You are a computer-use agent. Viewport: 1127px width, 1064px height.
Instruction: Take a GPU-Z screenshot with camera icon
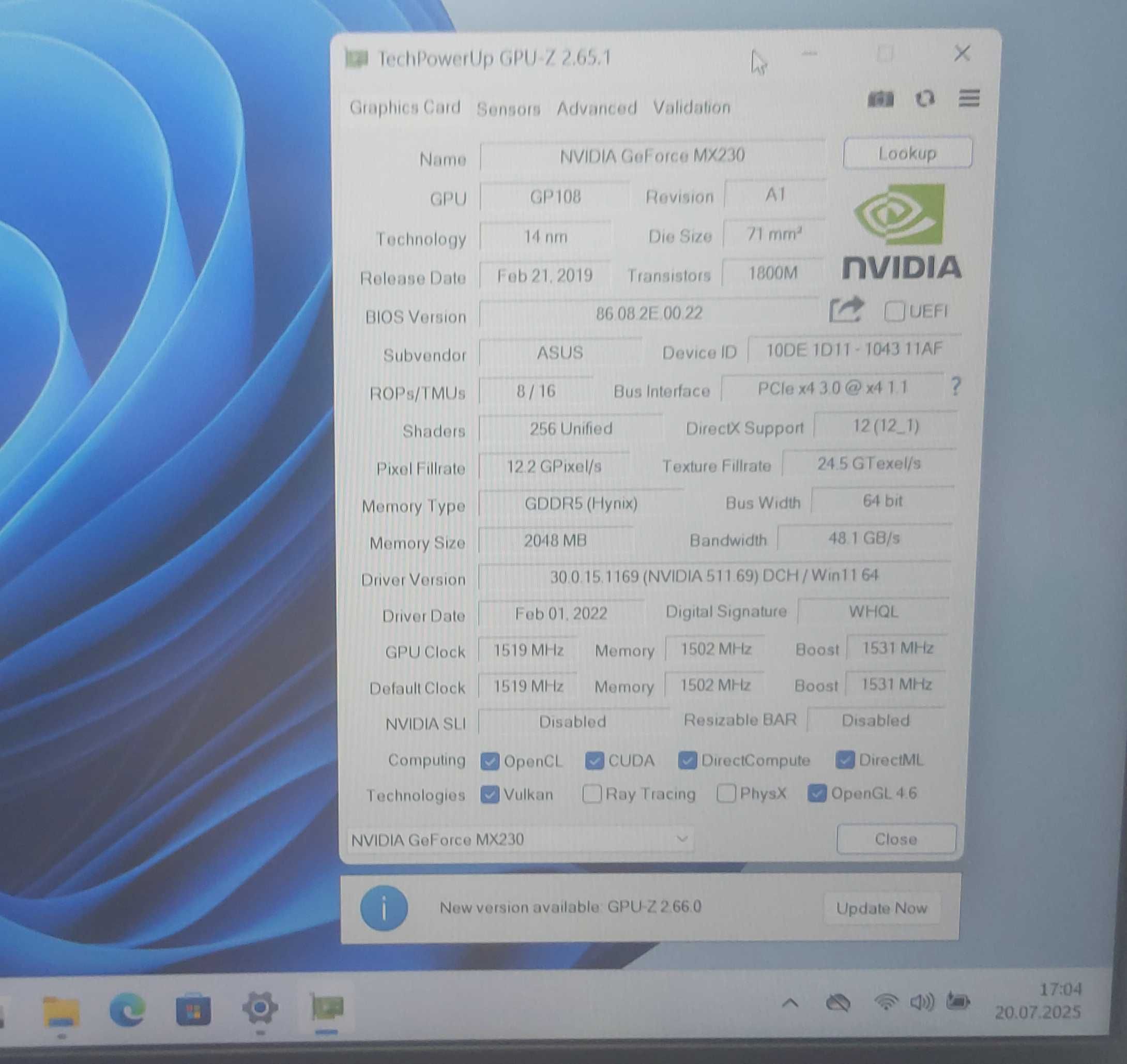880,99
